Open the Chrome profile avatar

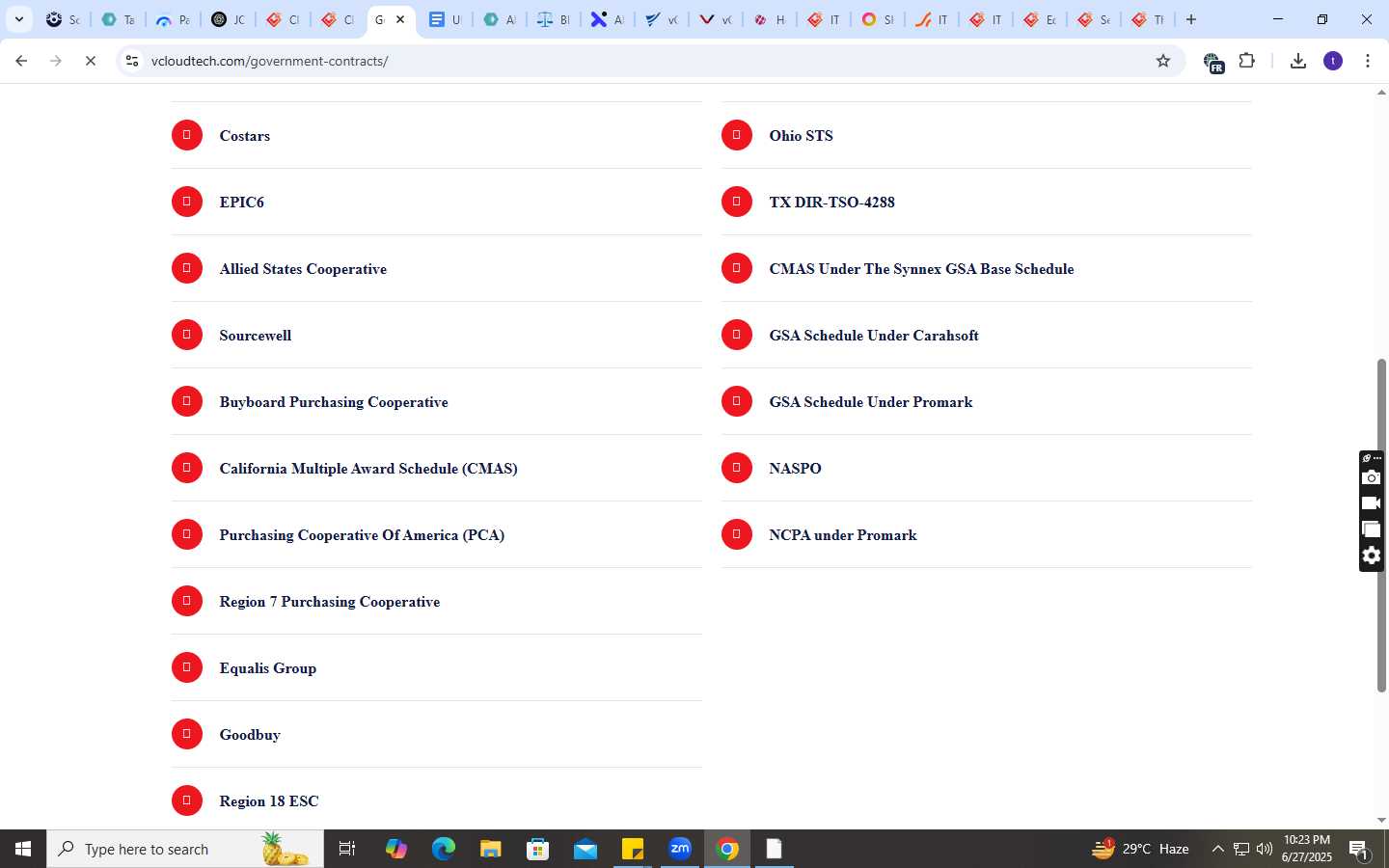(x=1333, y=61)
